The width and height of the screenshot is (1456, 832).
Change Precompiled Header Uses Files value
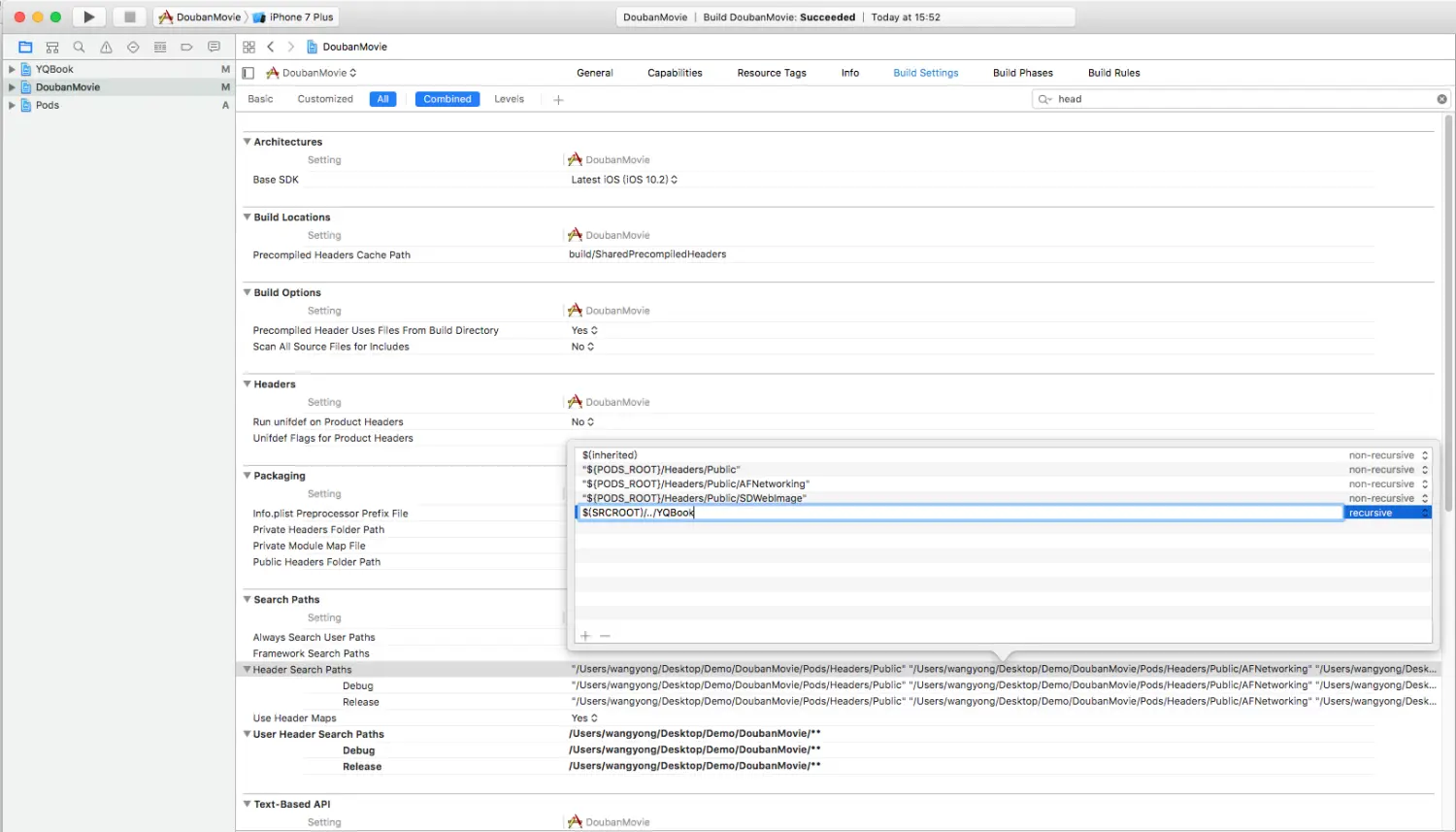(x=584, y=330)
